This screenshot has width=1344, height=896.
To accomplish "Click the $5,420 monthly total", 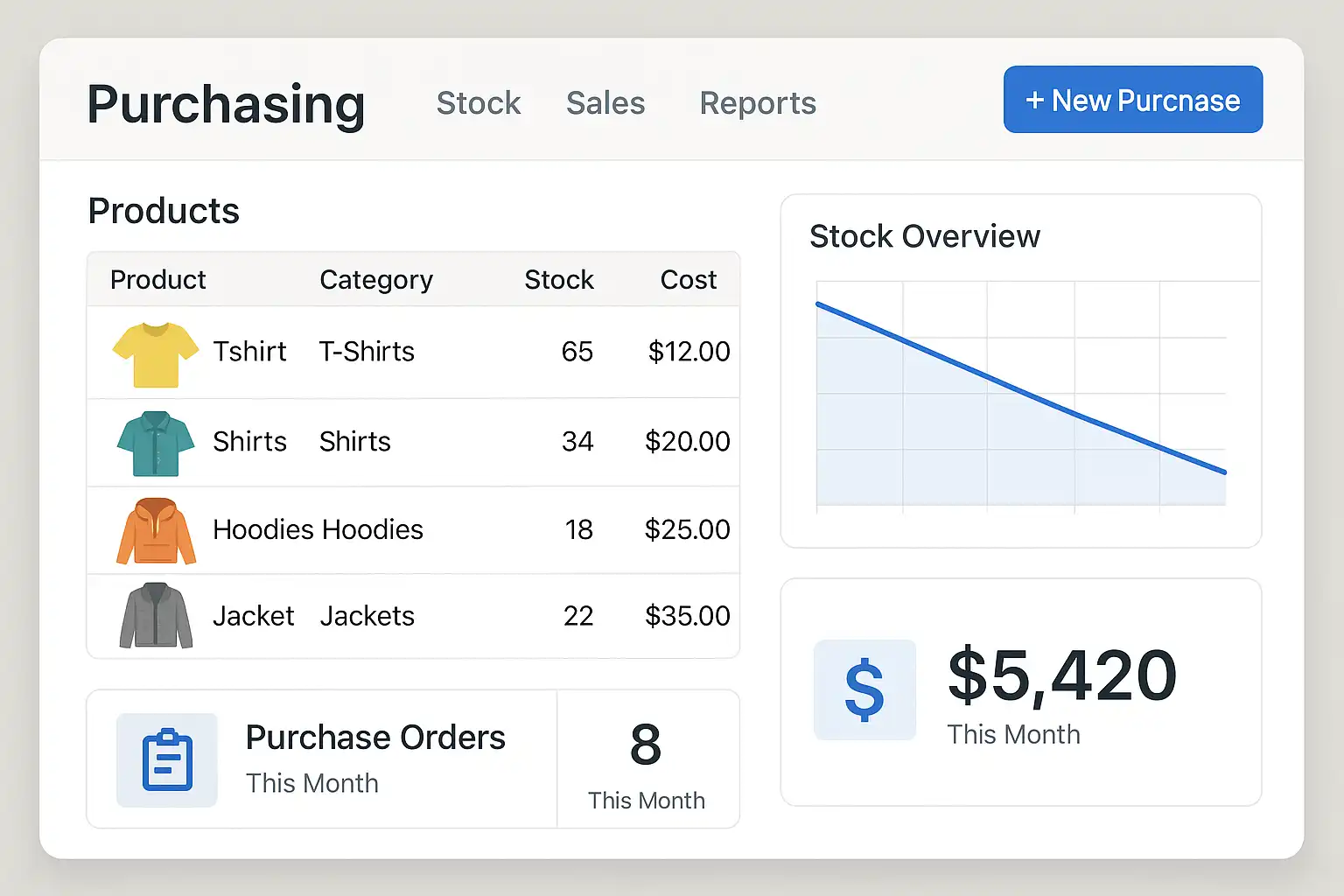I will pos(1062,675).
